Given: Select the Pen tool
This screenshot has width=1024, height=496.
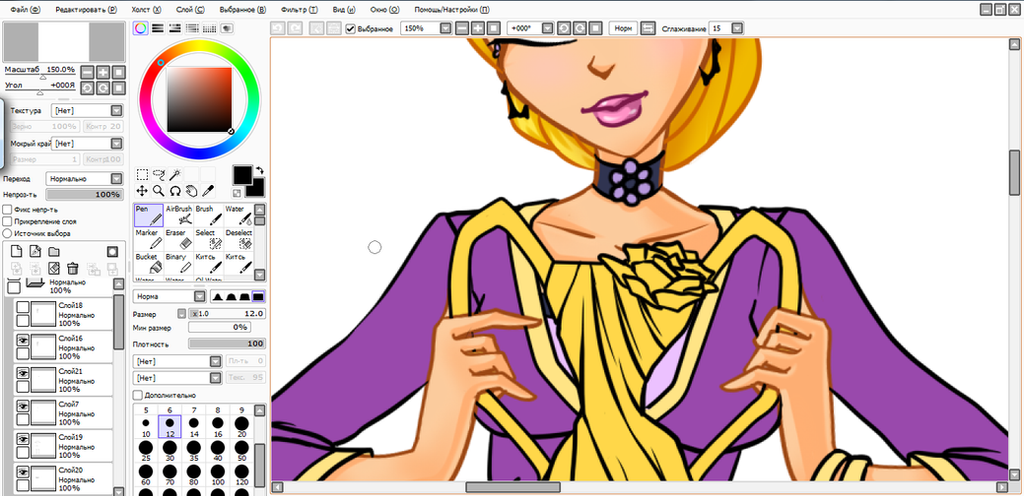Looking at the screenshot, I should [148, 215].
